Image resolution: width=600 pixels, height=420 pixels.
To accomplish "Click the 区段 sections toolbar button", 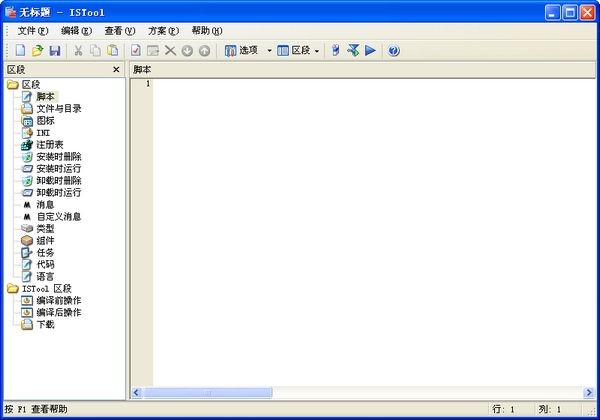I will click(294, 50).
